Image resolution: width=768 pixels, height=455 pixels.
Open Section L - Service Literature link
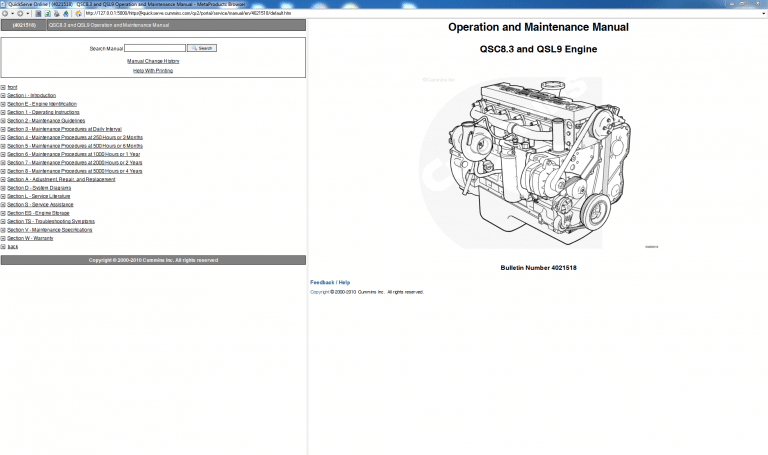39,196
